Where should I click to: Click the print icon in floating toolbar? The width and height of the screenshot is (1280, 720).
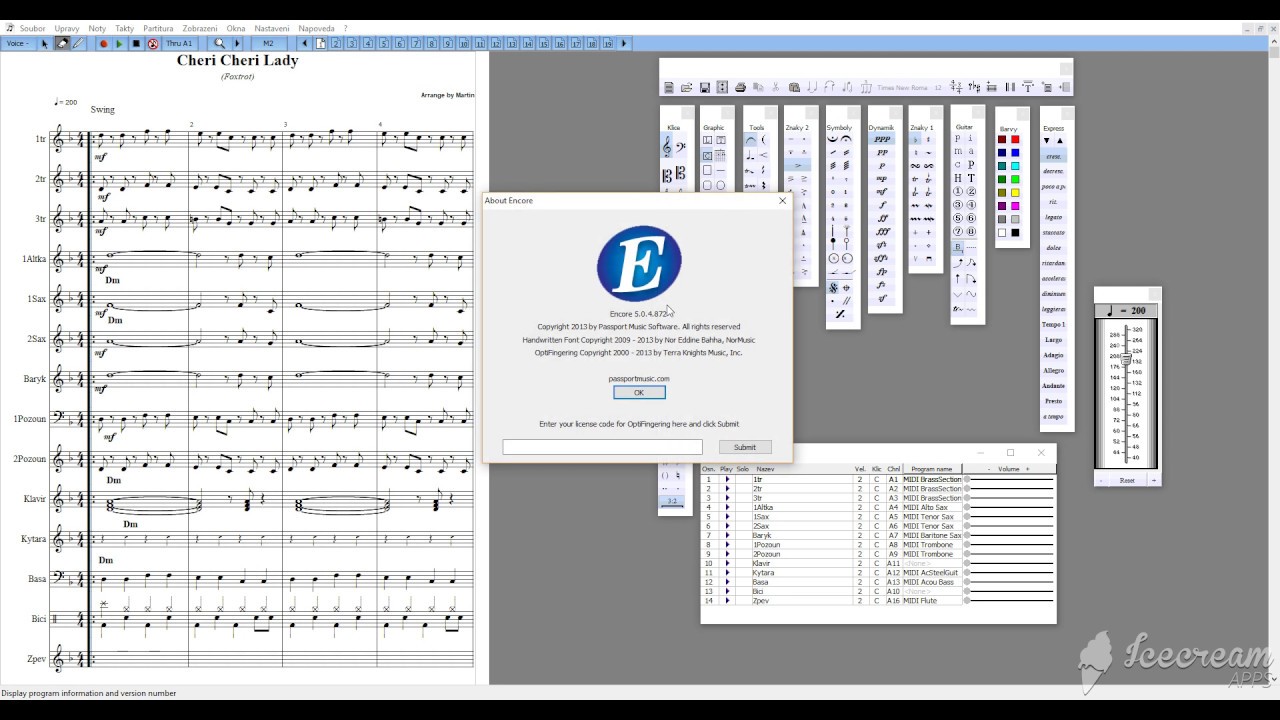740,88
